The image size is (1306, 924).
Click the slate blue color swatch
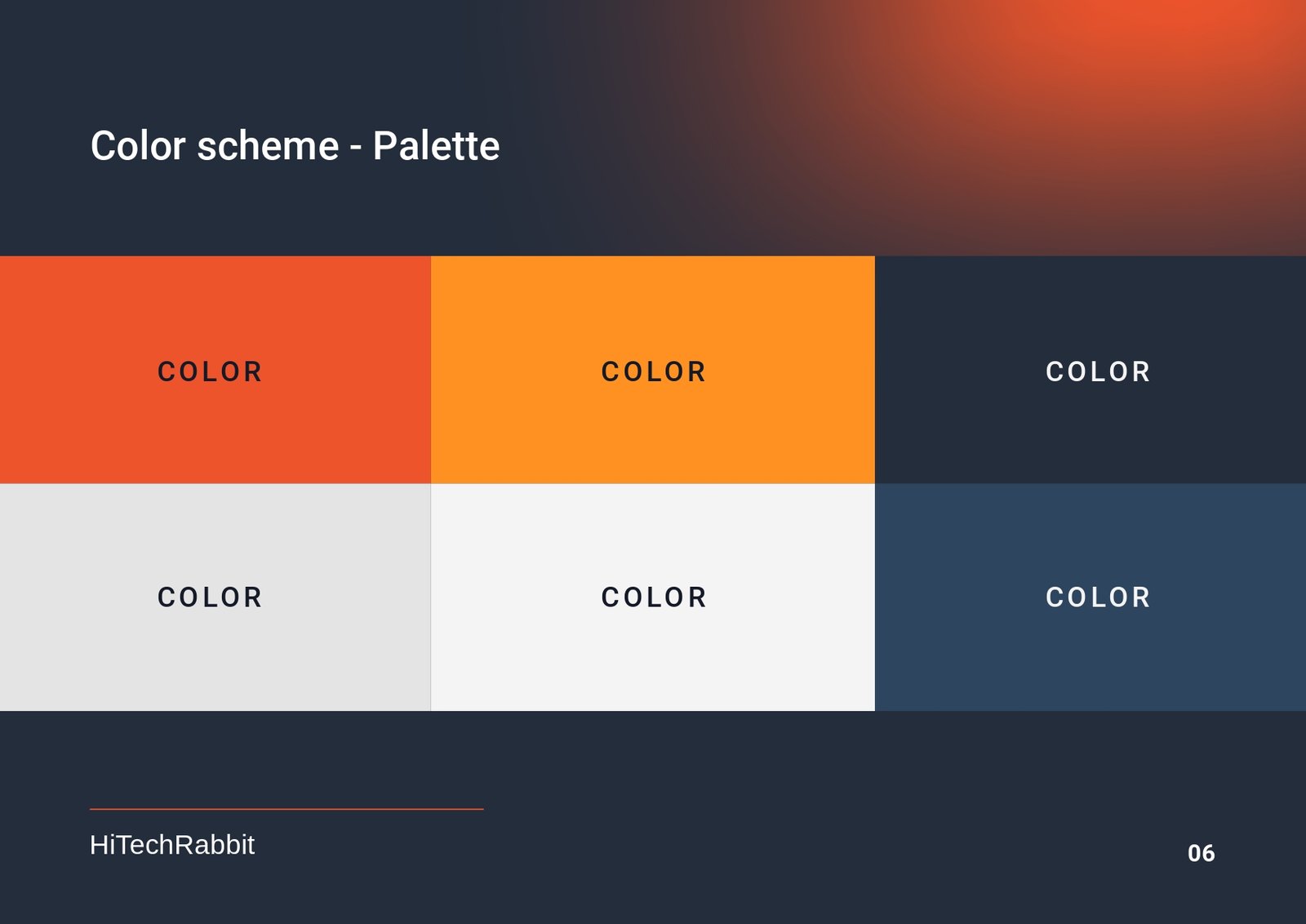(x=1090, y=653)
